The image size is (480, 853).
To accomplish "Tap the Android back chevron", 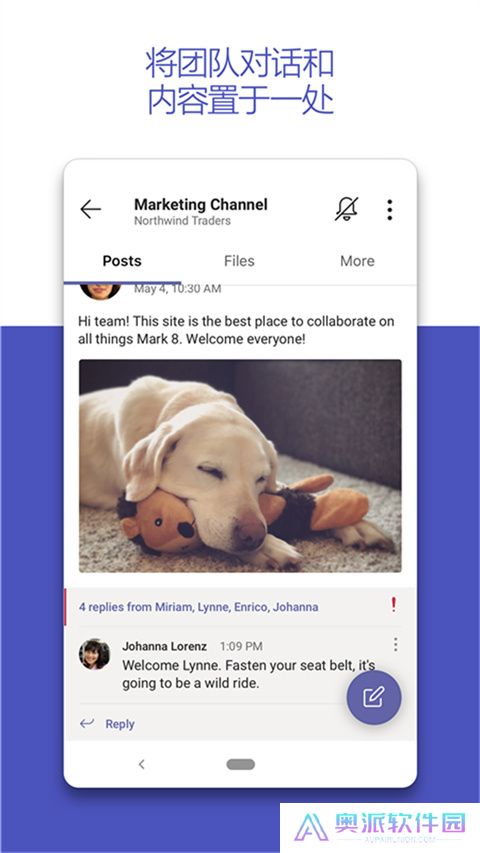I will (141, 764).
